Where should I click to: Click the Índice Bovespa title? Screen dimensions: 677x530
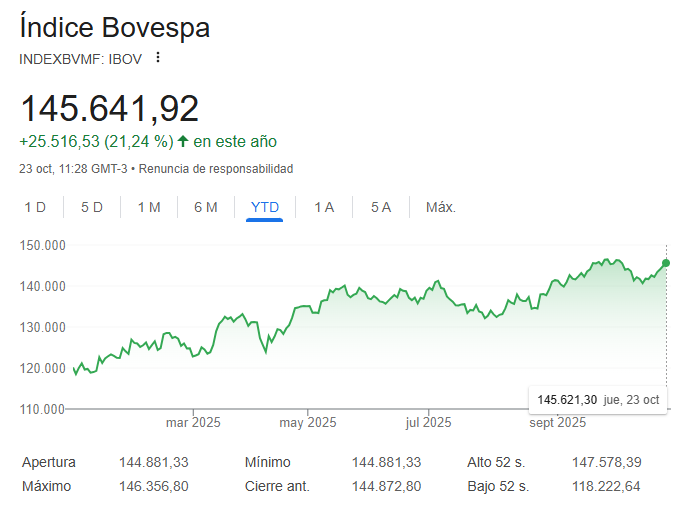click(x=114, y=27)
